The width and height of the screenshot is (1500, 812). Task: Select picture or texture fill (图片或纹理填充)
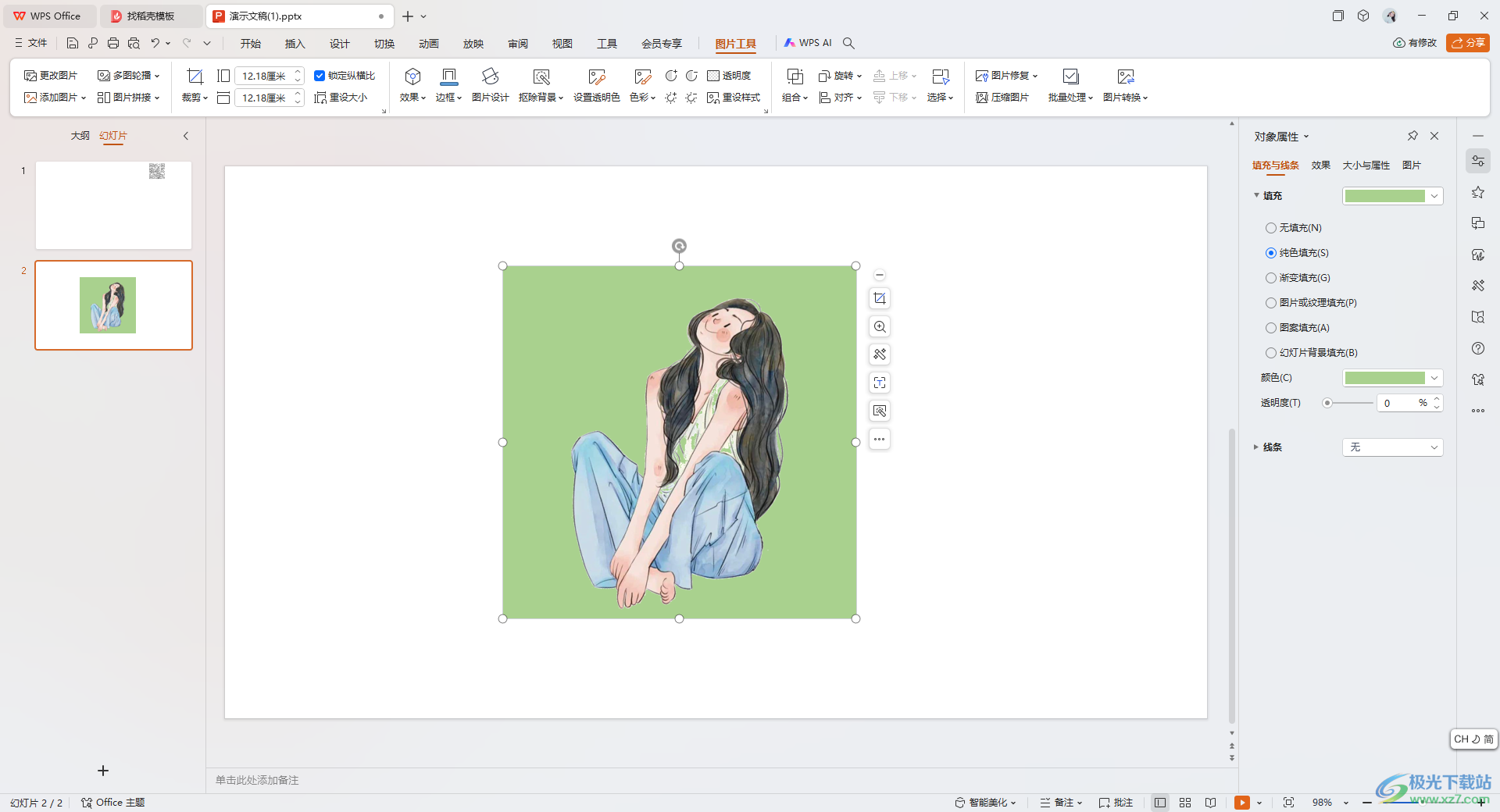(1271, 303)
